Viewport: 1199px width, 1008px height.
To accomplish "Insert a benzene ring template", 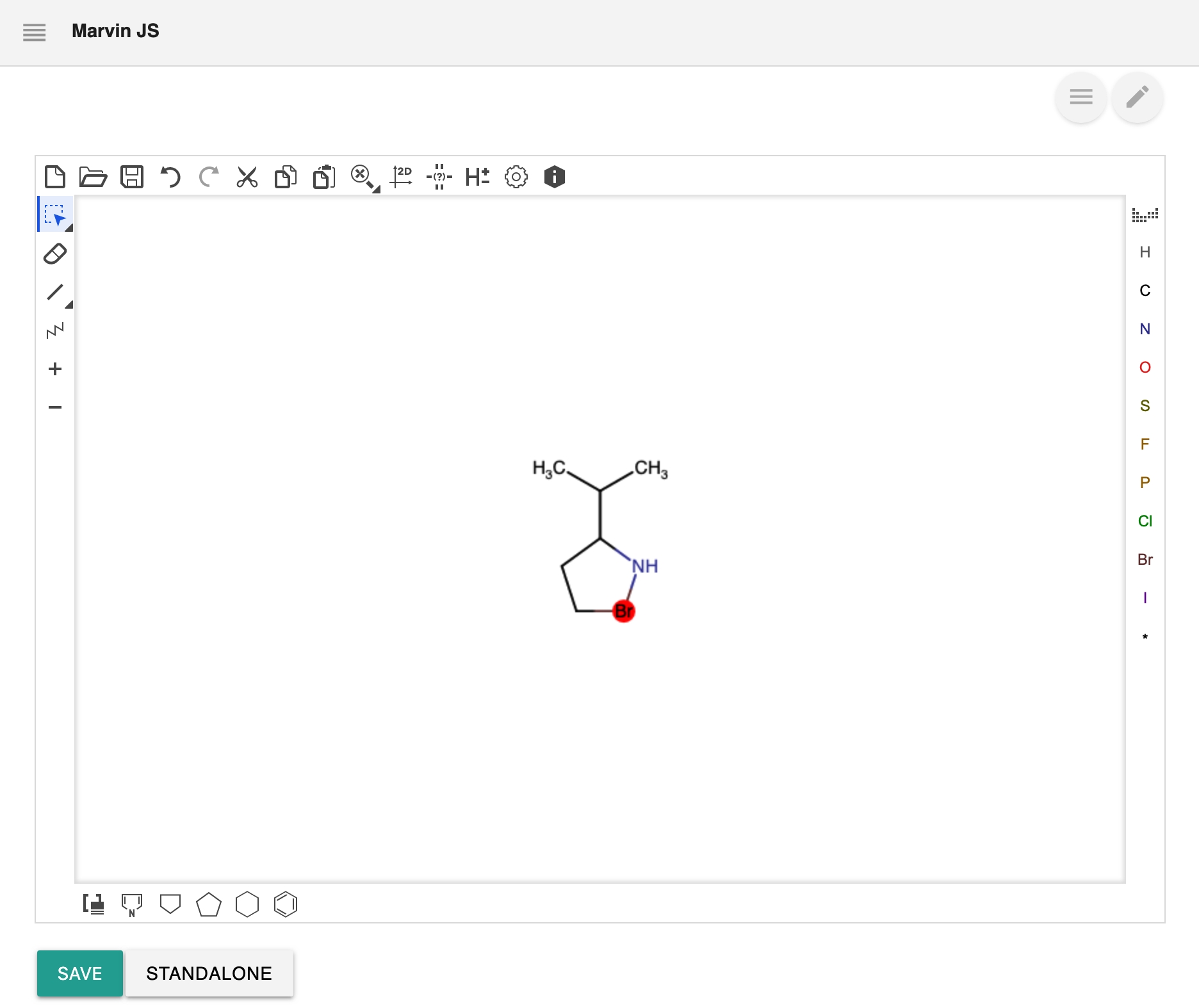I will [x=286, y=904].
